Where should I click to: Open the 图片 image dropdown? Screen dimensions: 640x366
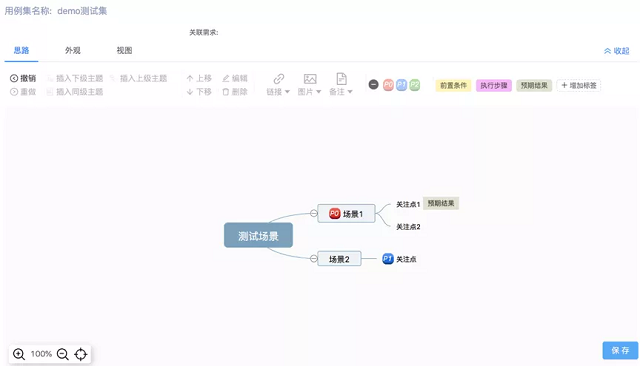coord(310,84)
